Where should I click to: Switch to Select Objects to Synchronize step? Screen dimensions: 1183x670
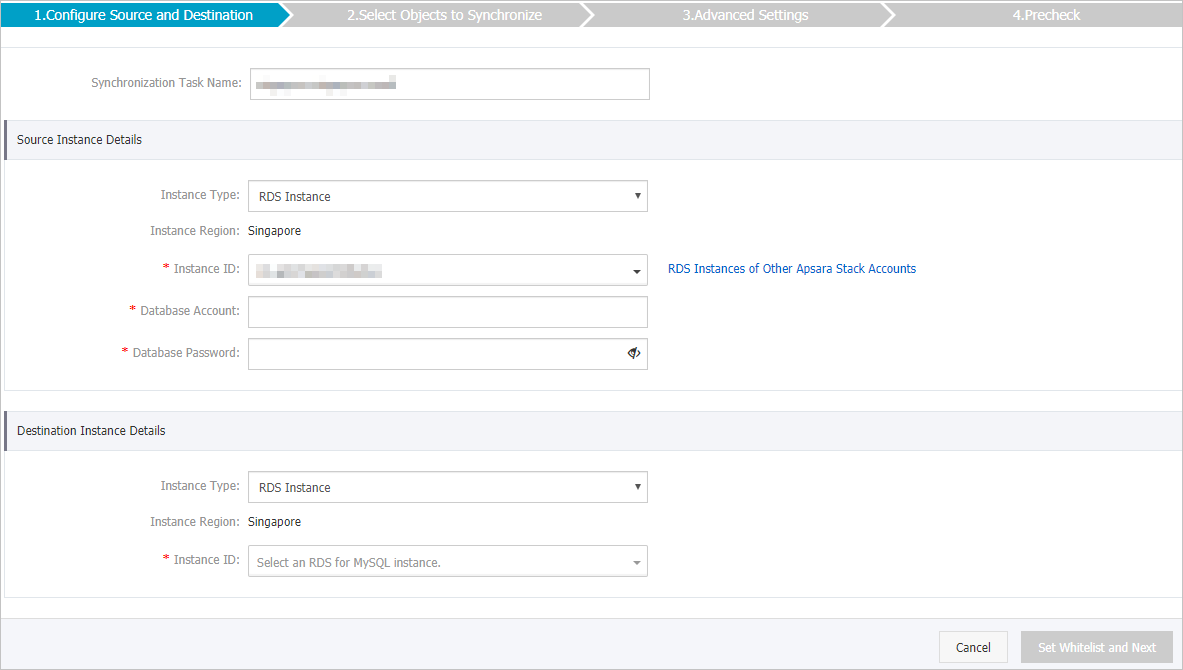pos(444,14)
